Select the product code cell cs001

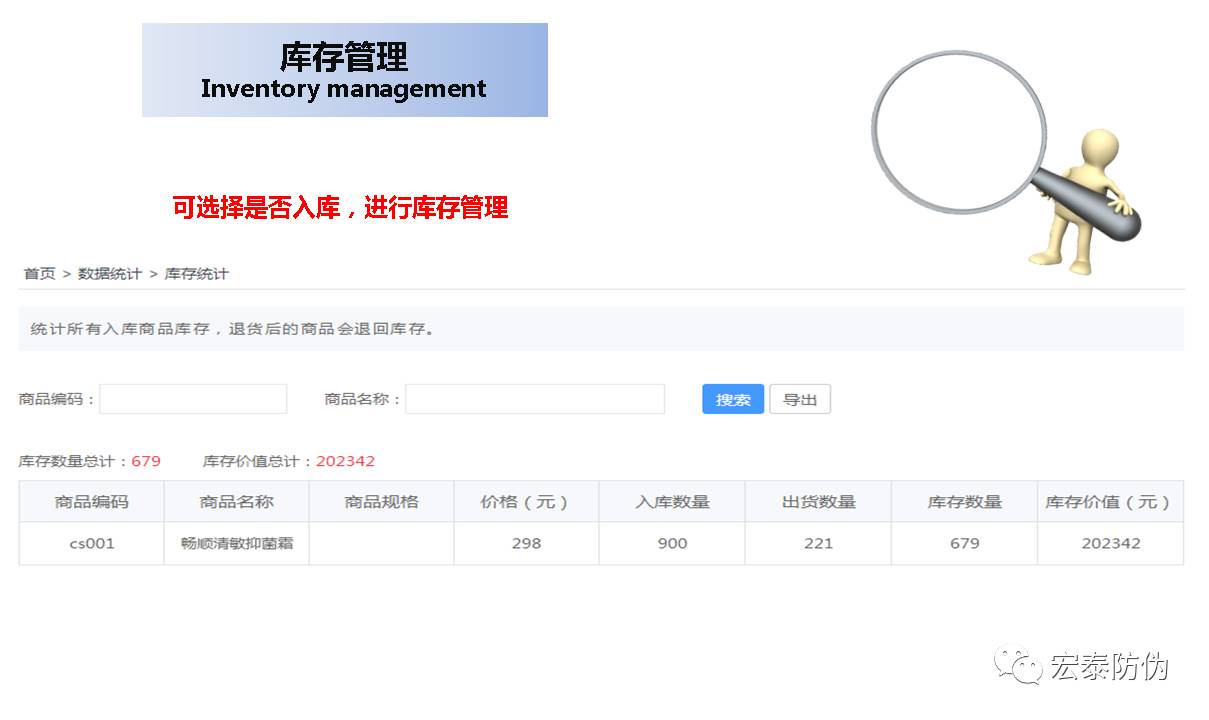click(90, 543)
